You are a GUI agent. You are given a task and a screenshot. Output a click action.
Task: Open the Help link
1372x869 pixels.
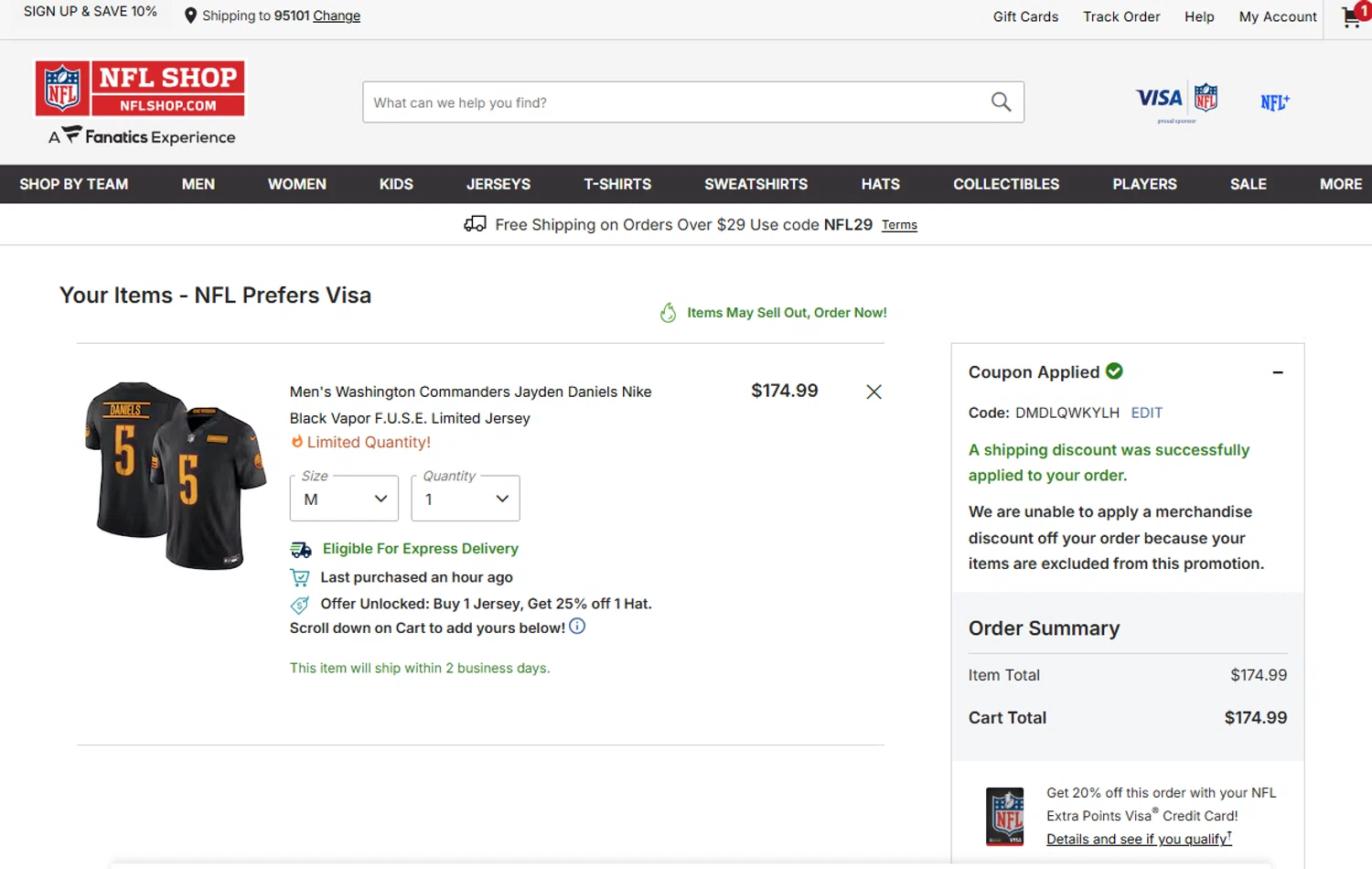(1199, 16)
